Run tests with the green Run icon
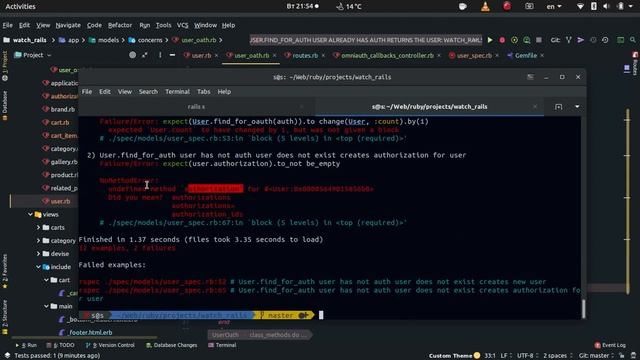This screenshot has height=360, width=640. tap(490, 40)
